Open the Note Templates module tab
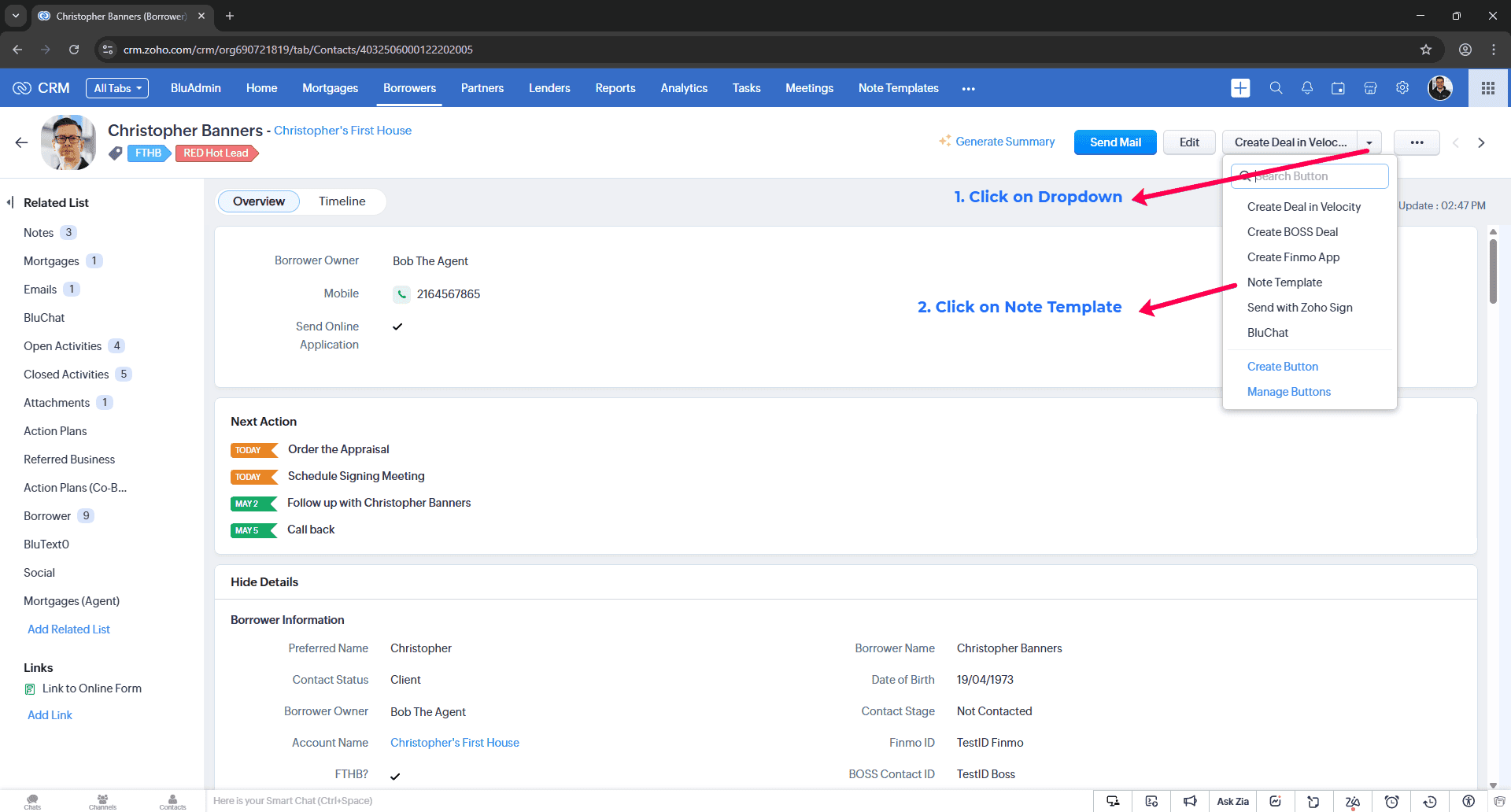The image size is (1511, 812). pyautogui.click(x=898, y=88)
